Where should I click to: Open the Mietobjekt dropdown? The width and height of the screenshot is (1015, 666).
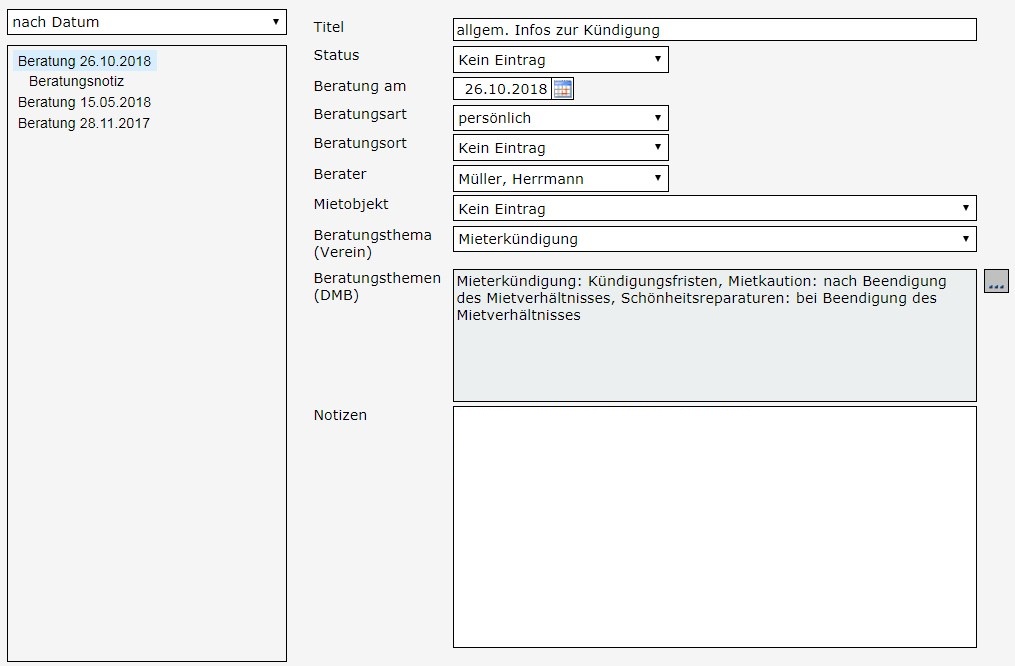(715, 208)
